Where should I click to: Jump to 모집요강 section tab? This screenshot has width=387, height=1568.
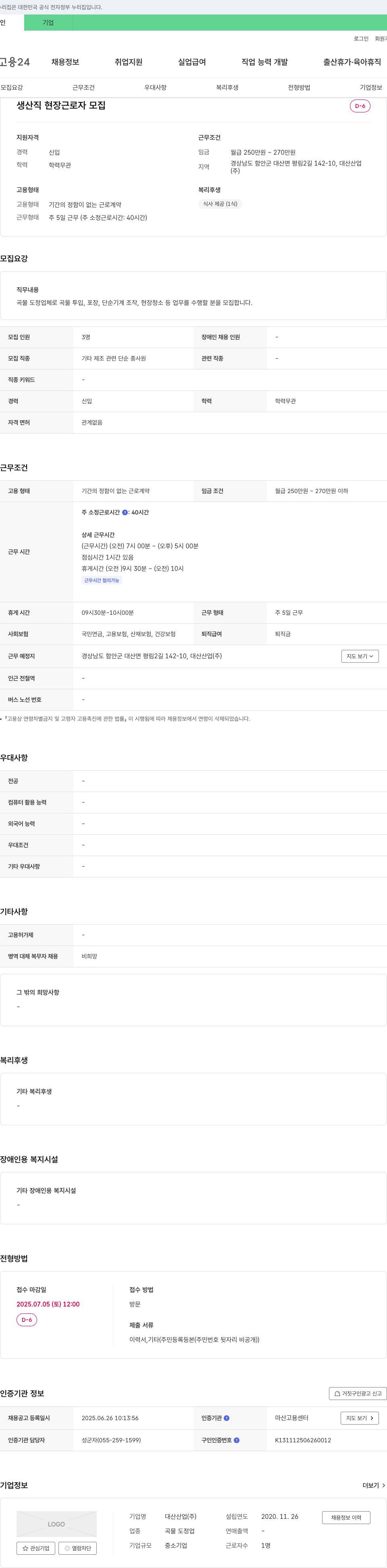point(12,88)
